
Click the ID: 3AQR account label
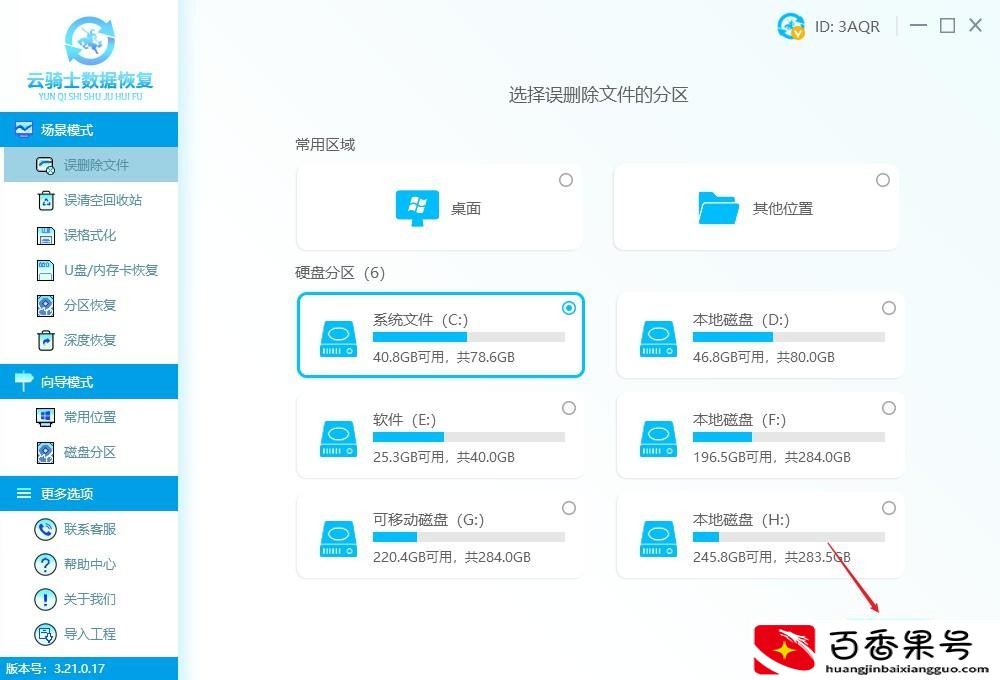click(x=847, y=26)
